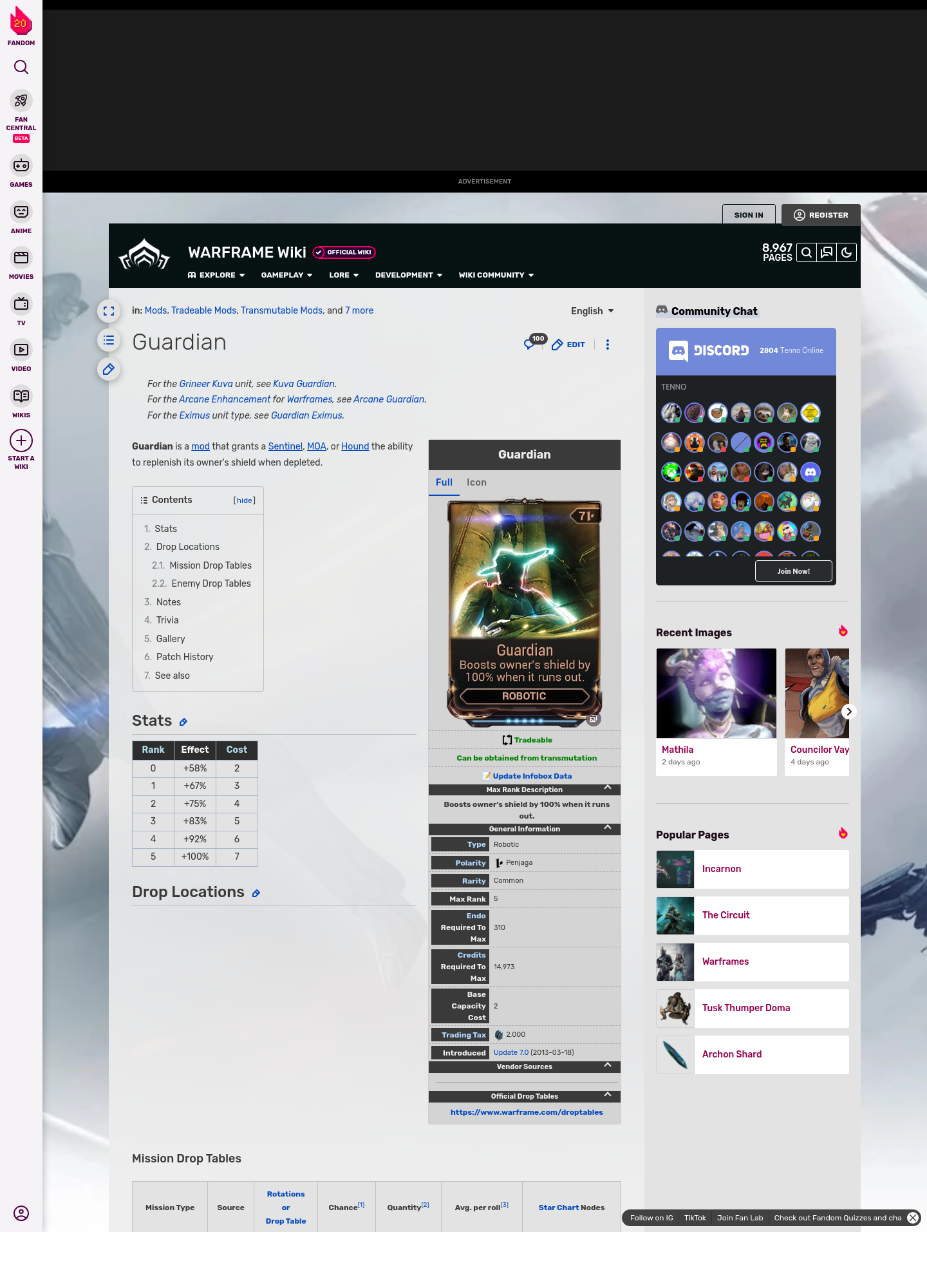The height and width of the screenshot is (1288, 927).
Task: Click the wiki header search icon
Action: point(806,252)
